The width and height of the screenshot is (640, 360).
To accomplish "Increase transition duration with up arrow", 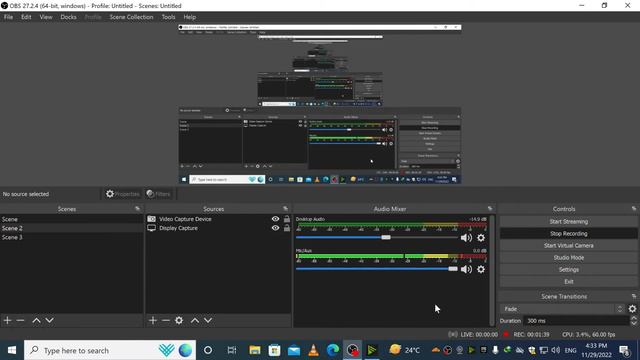I will click(633, 318).
